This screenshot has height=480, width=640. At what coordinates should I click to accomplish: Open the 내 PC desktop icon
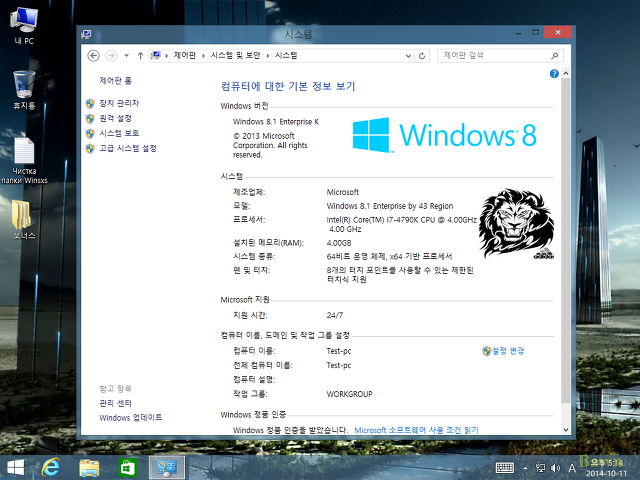pyautogui.click(x=24, y=25)
